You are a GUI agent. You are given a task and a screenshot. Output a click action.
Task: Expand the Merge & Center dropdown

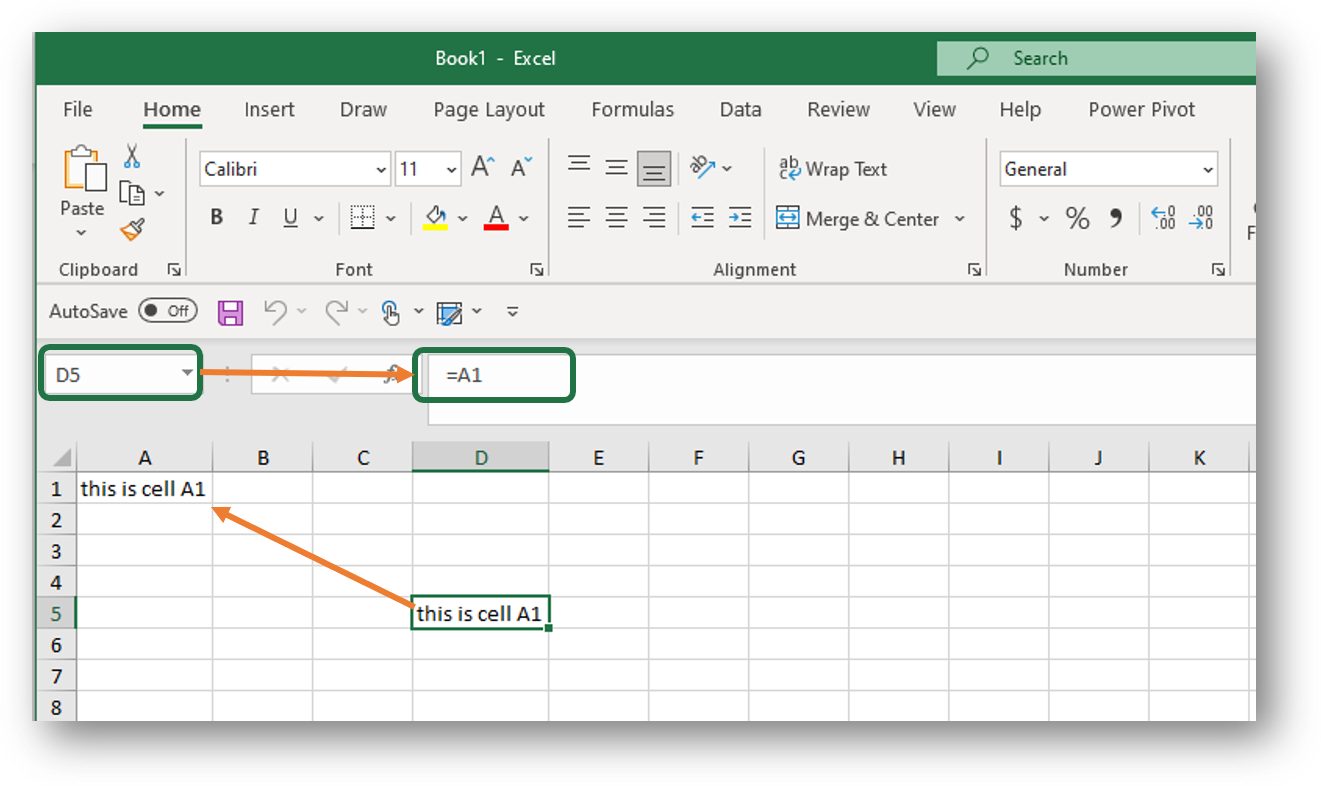tap(960, 218)
